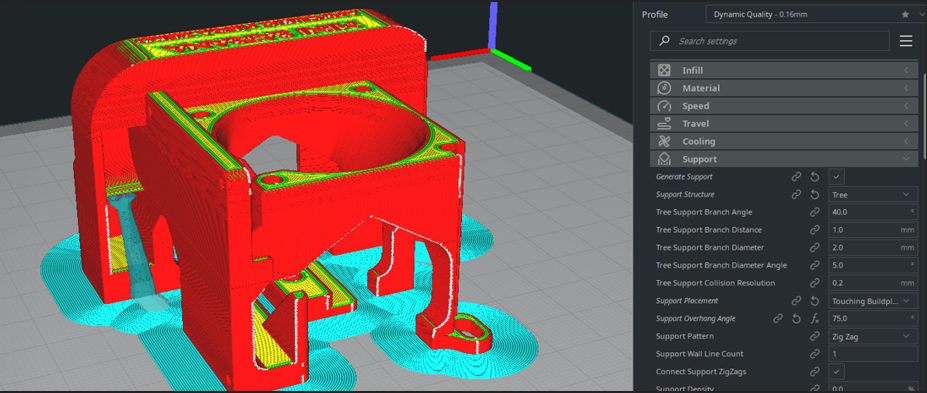Click the 'Profile' label text
Image resolution: width=927 pixels, height=393 pixels.
point(654,14)
